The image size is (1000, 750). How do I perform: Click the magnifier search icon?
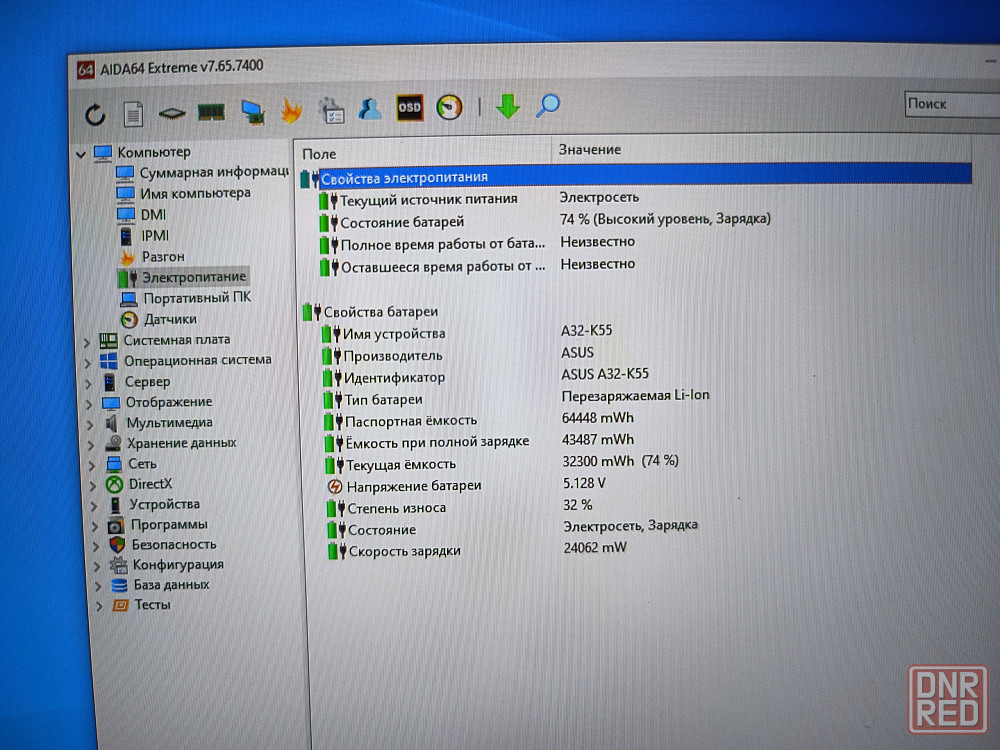point(547,105)
